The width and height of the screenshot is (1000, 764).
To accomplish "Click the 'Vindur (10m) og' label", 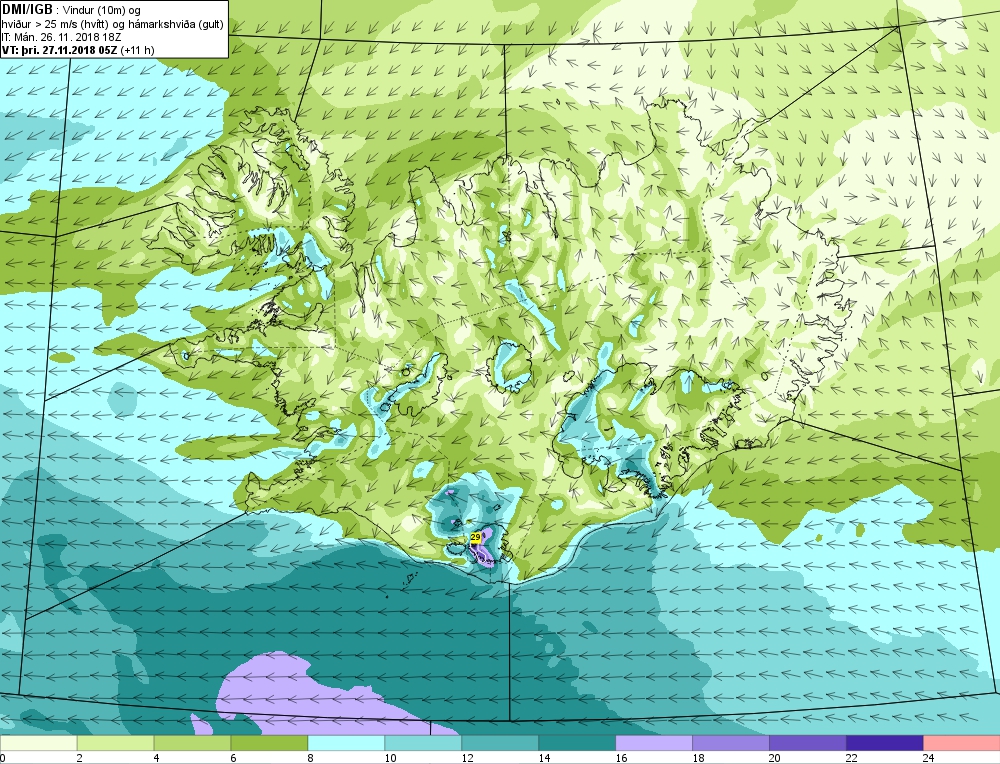I will coord(102,11).
